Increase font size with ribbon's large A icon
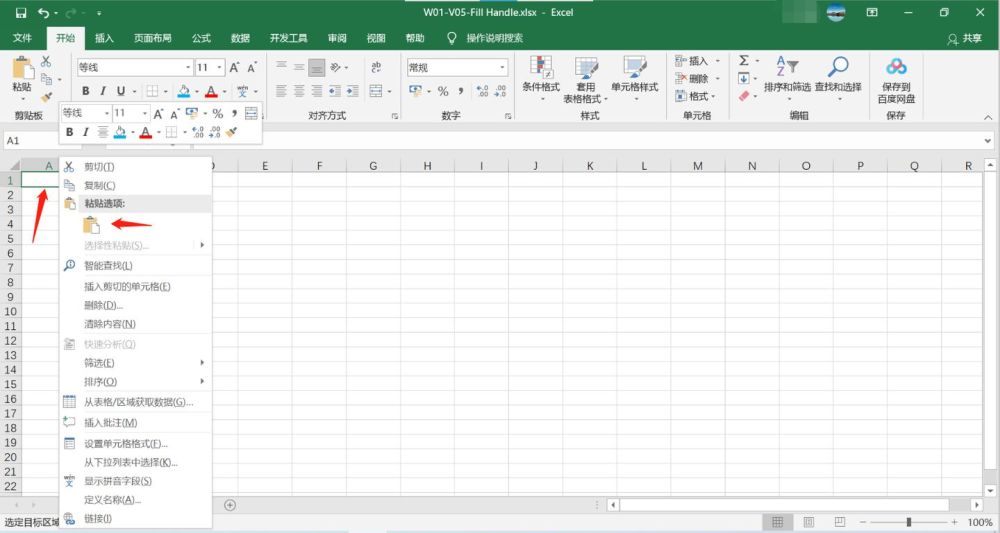1000x533 pixels. pos(234,68)
